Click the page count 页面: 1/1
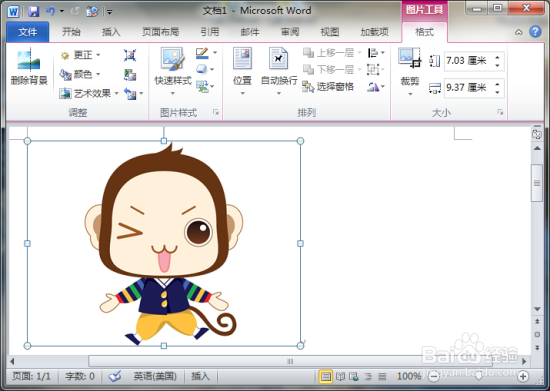 point(31,376)
